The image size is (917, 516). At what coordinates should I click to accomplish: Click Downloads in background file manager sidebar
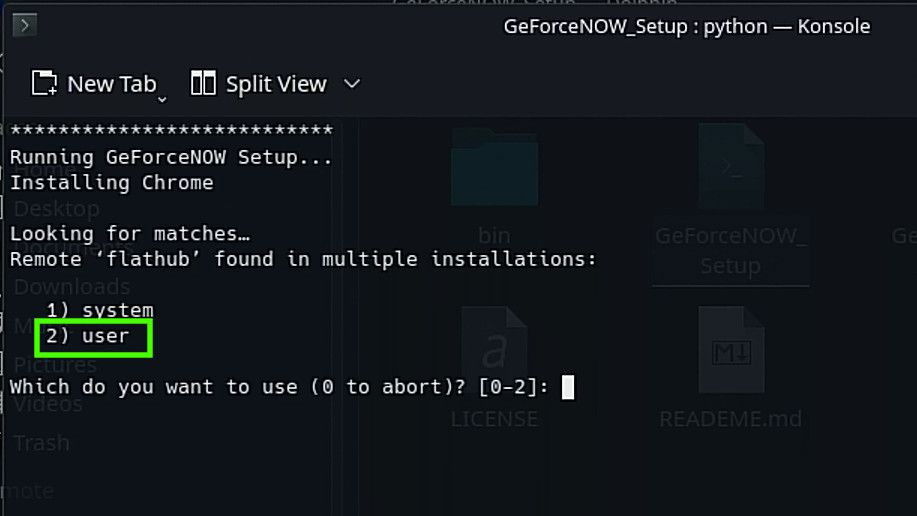click(x=72, y=287)
